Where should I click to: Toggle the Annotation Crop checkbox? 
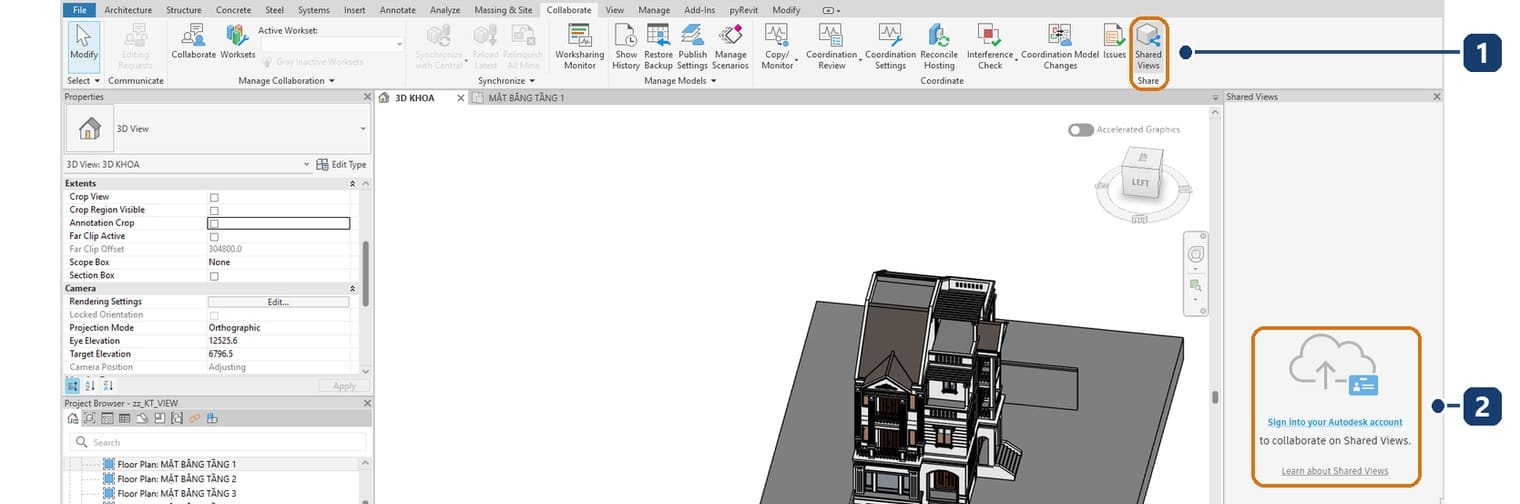click(214, 223)
